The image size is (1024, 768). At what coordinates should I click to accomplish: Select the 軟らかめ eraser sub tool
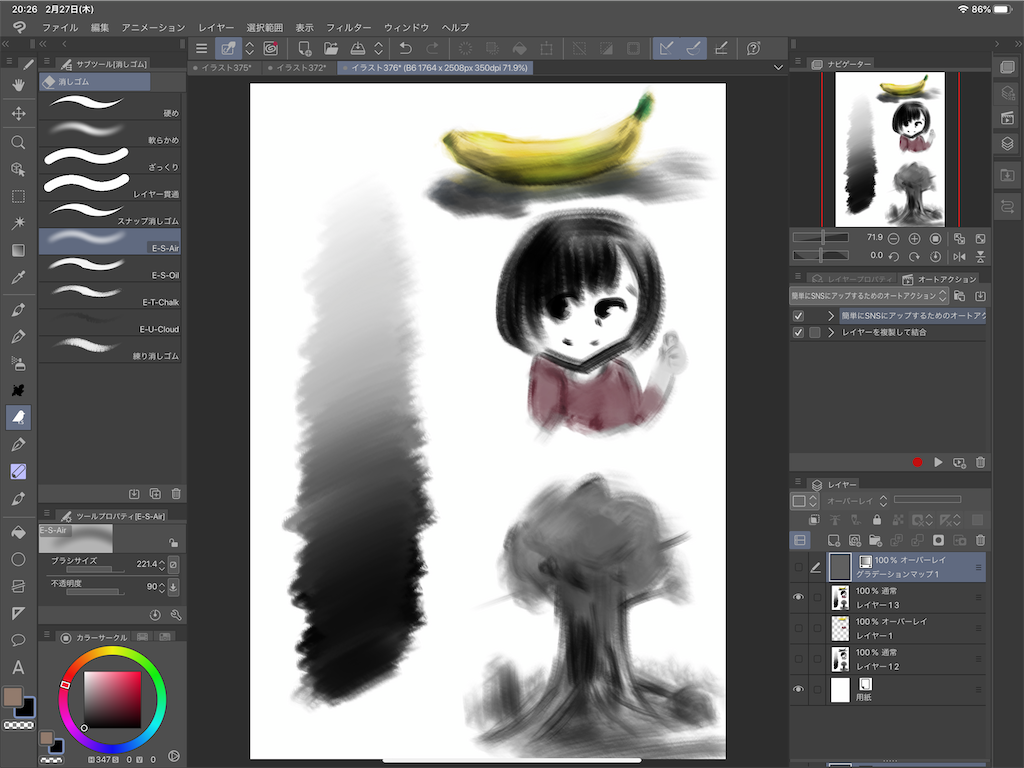coord(110,133)
